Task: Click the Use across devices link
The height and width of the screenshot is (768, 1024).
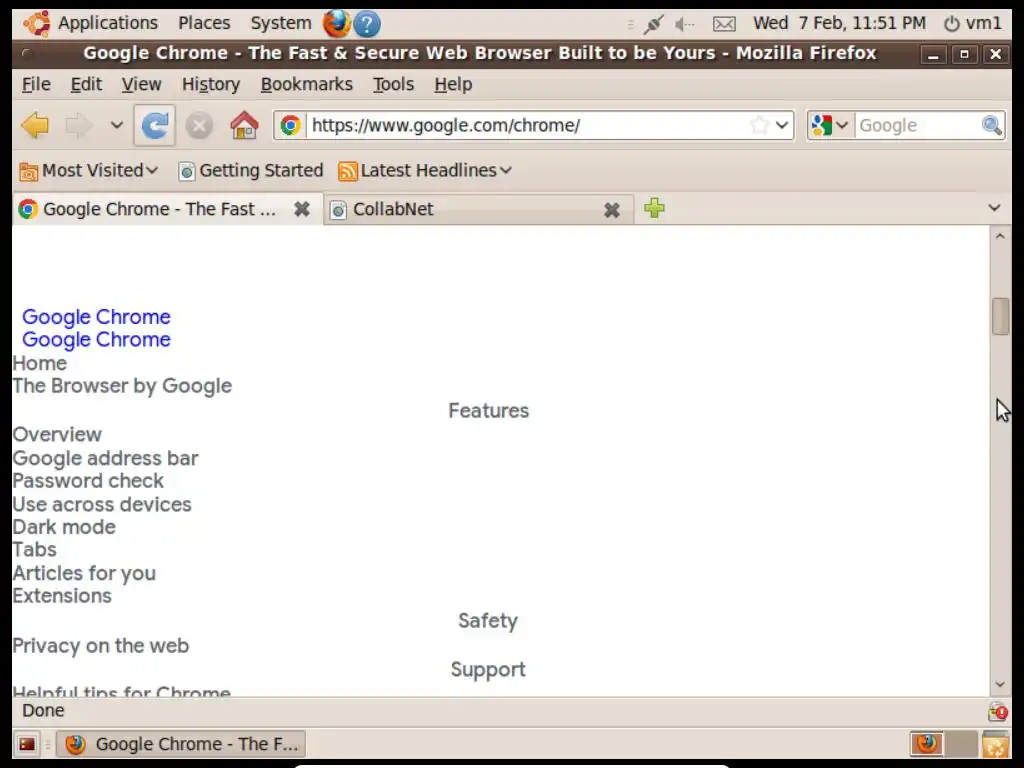Action: pyautogui.click(x=102, y=504)
